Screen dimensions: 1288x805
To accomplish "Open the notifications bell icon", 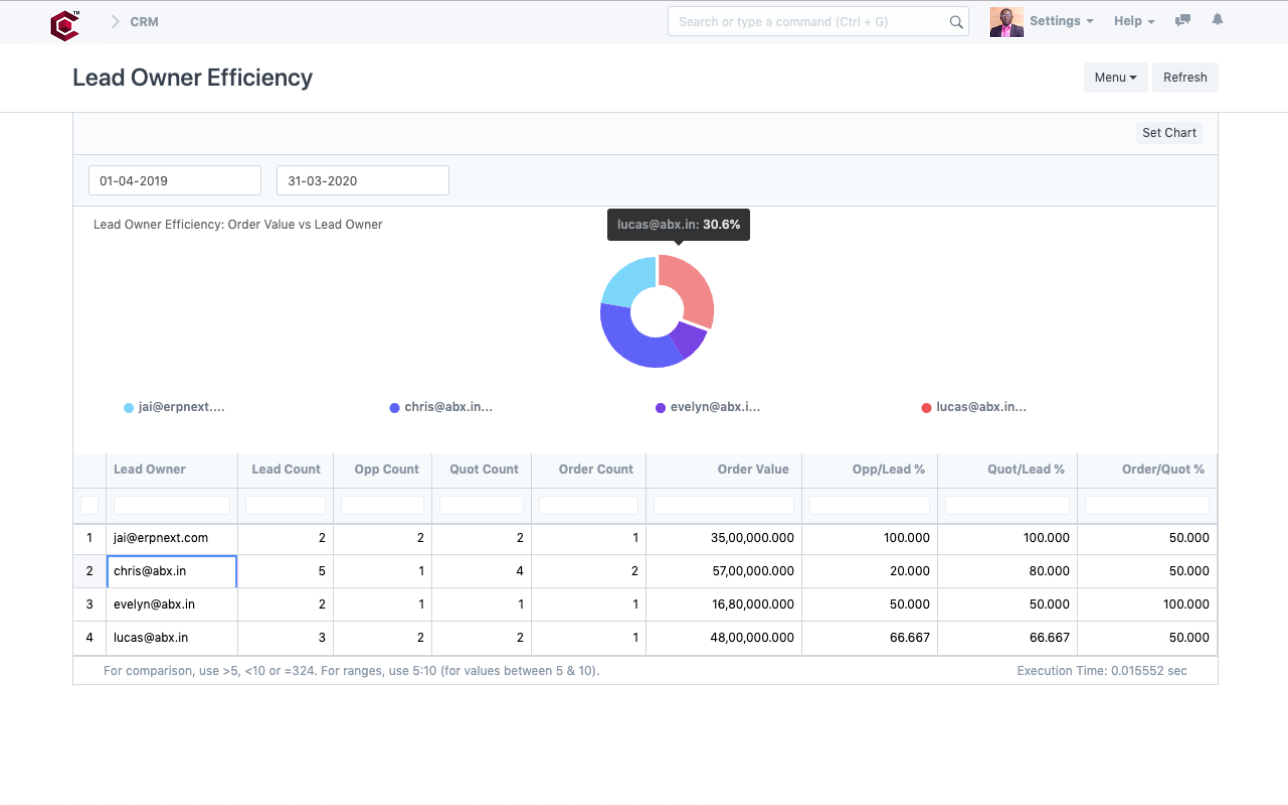I will pos(1217,20).
